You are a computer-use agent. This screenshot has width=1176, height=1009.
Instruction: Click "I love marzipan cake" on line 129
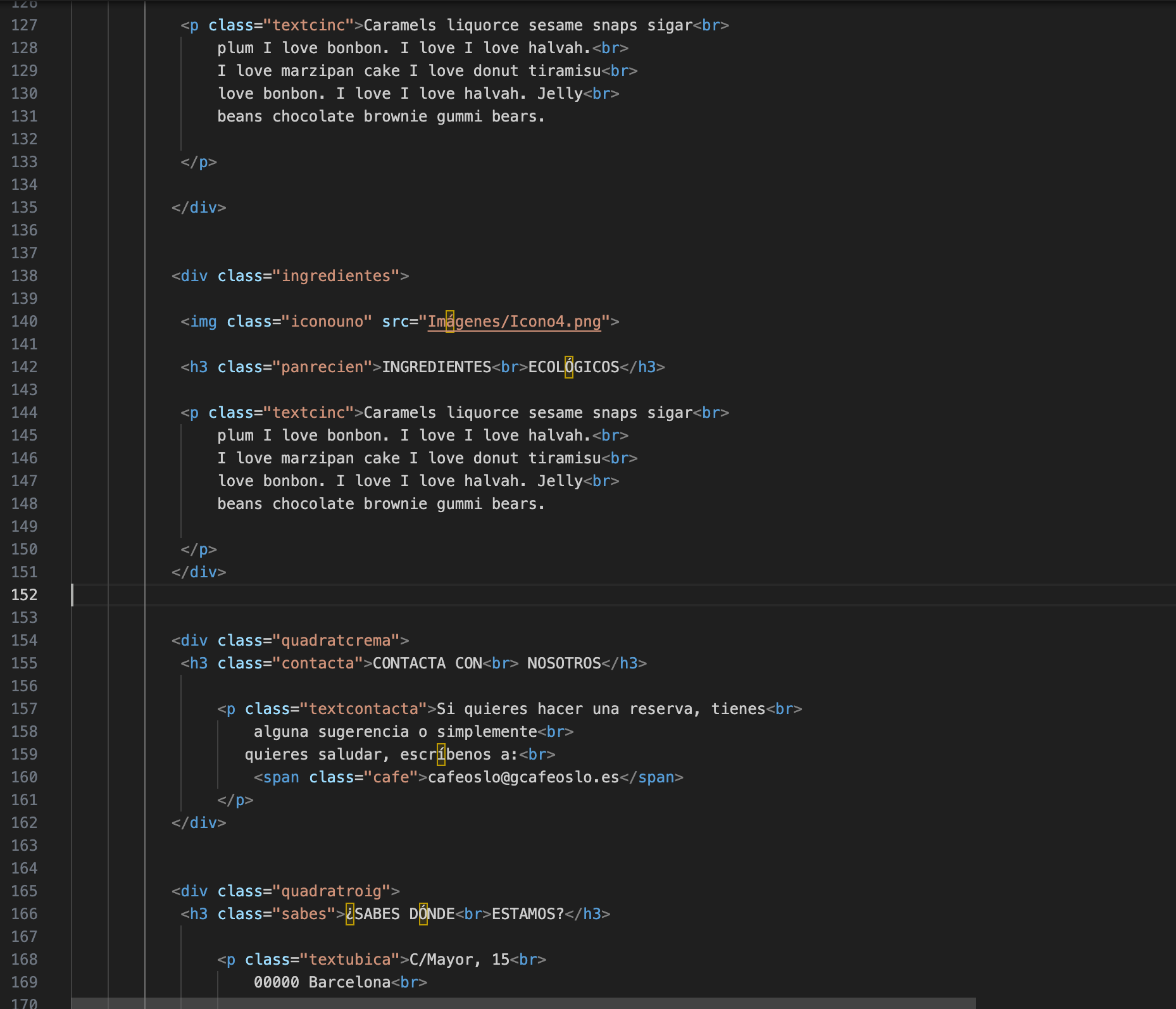tap(309, 71)
